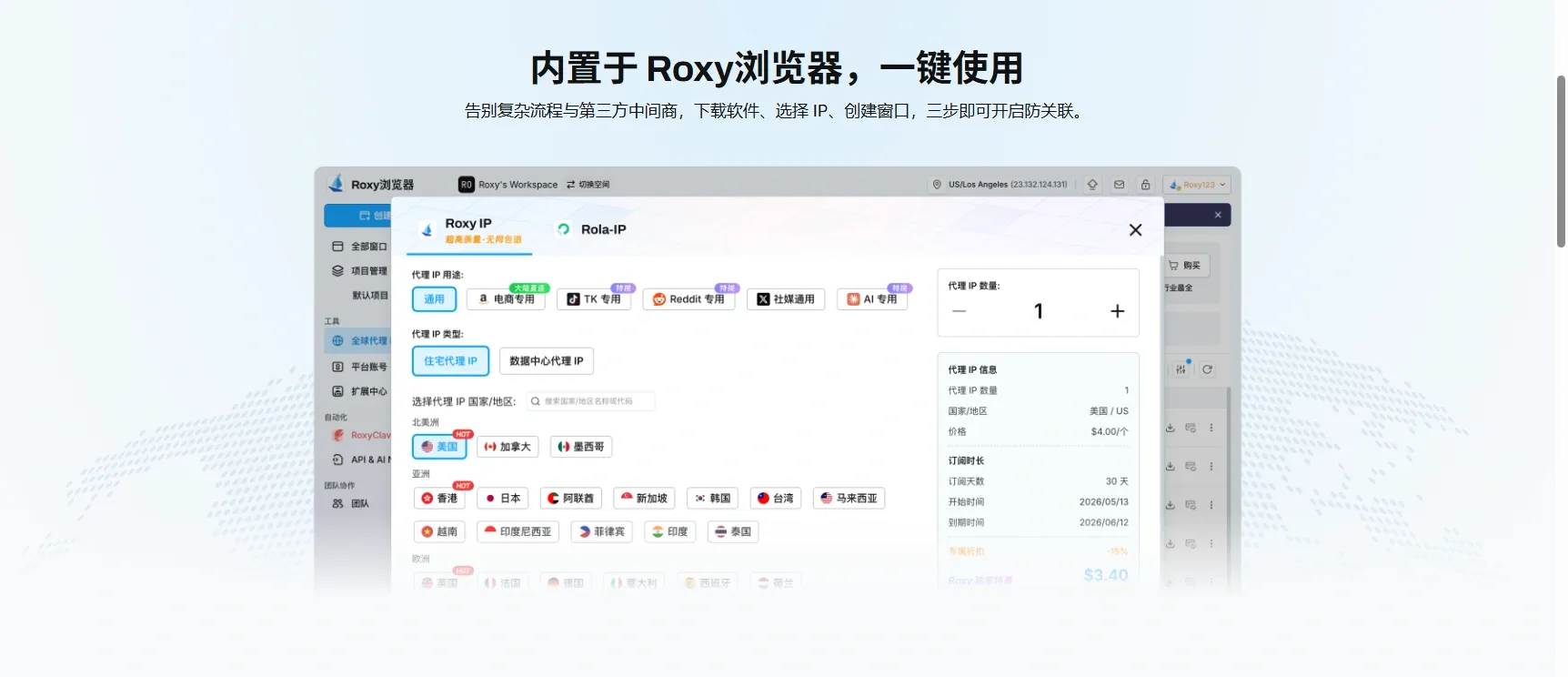Switch to the Roxy IP tab
Screen dimensions: 1568x677
(x=469, y=230)
